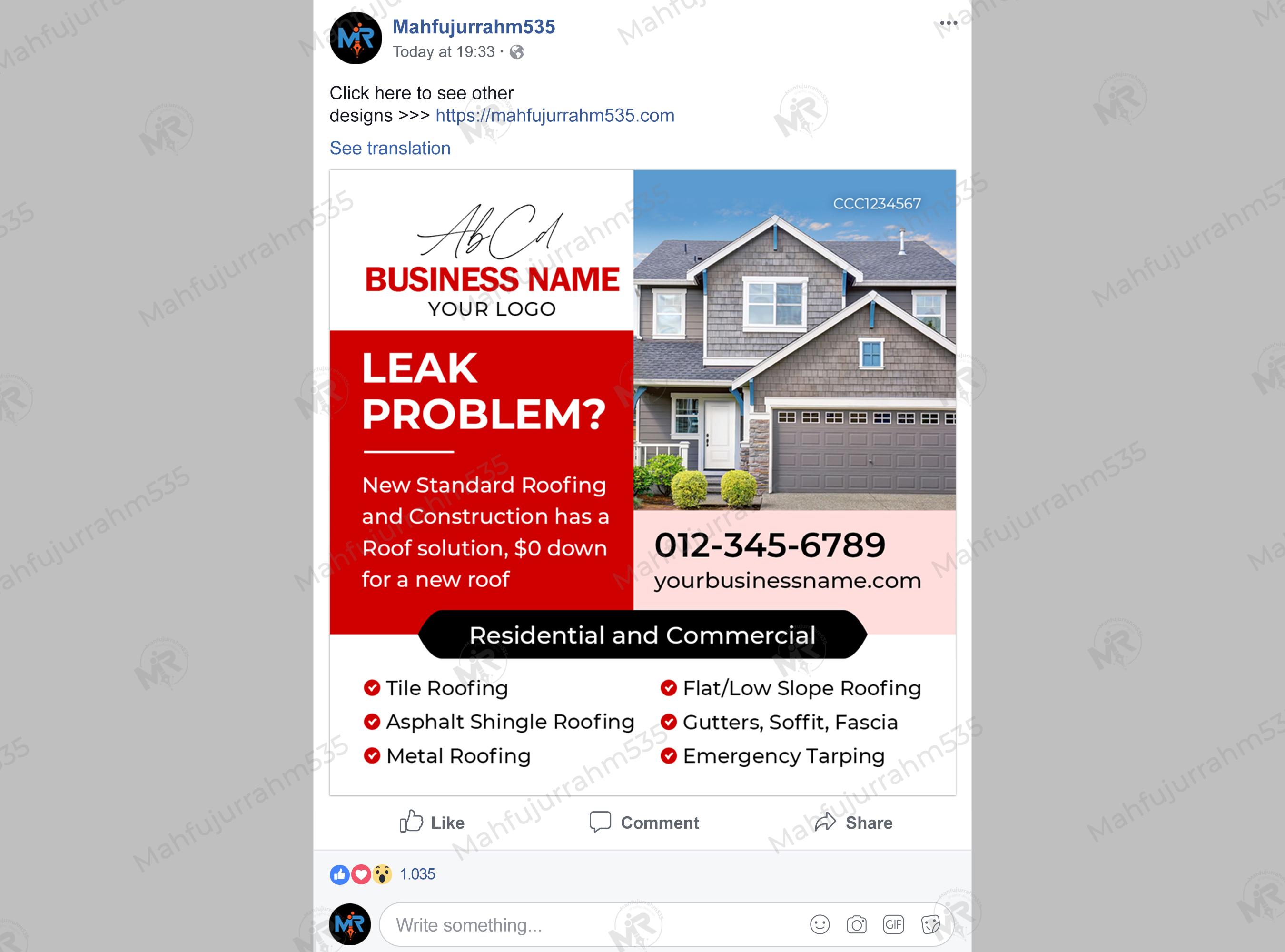
Task: Open the emoji picker smiley icon
Action: [820, 925]
